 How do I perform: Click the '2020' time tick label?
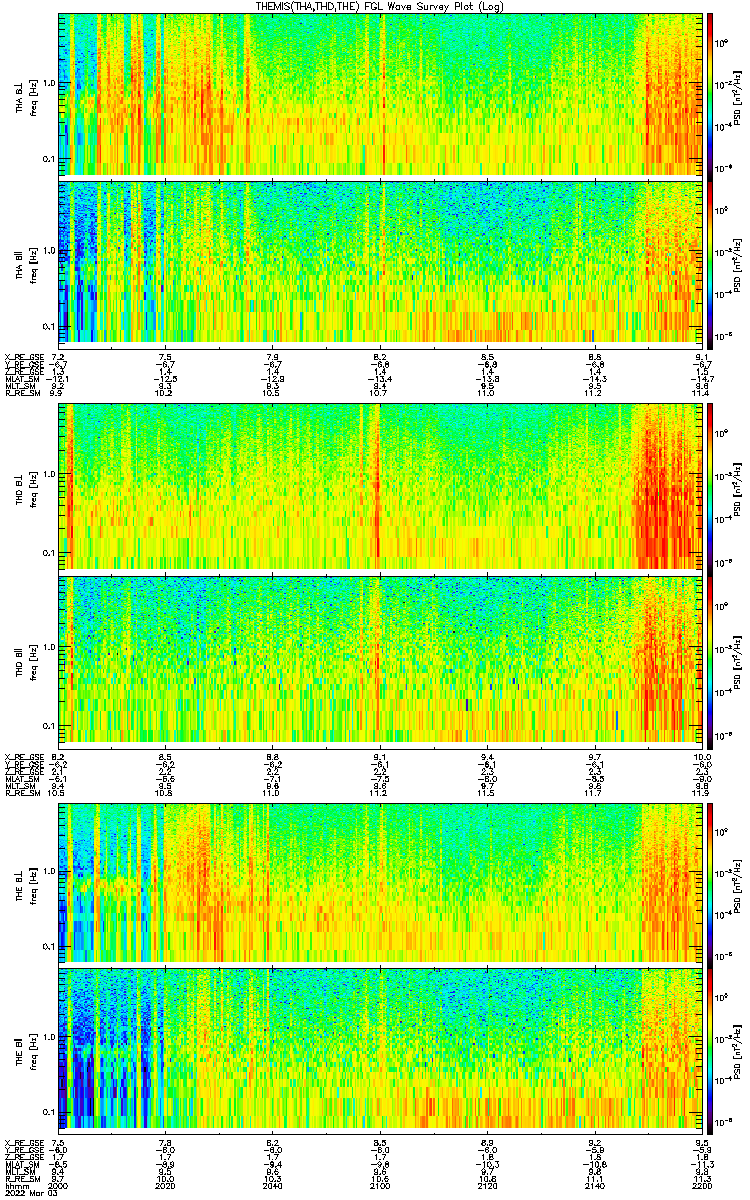coord(166,1187)
